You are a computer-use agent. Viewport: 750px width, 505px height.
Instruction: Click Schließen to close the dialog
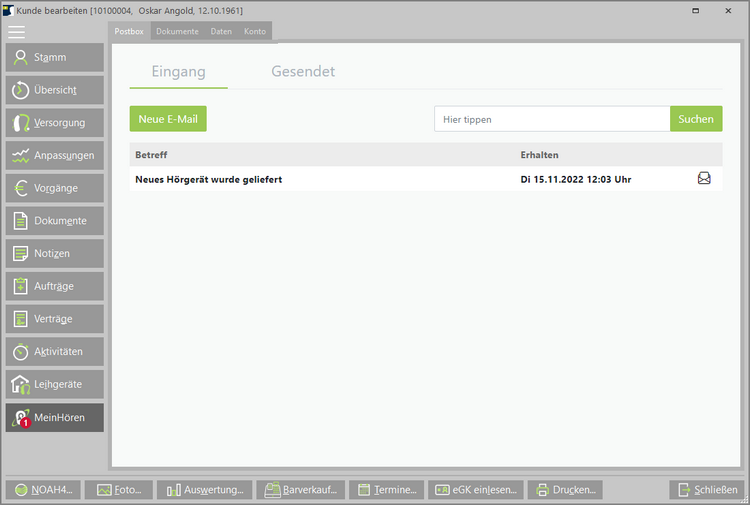(x=707, y=490)
